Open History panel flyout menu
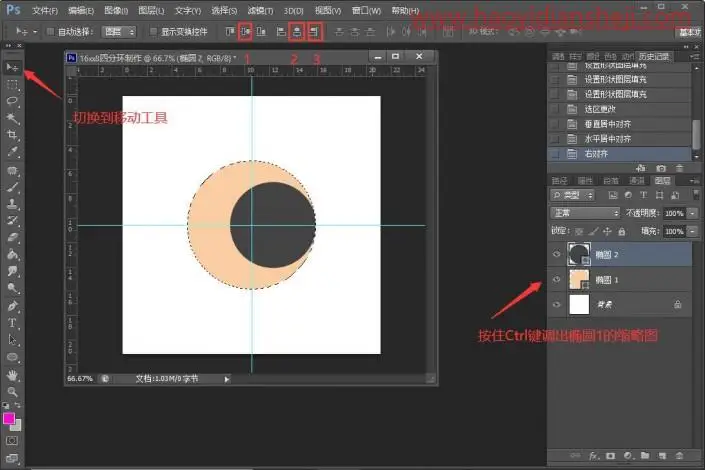The height and width of the screenshot is (470, 705). tap(694, 56)
